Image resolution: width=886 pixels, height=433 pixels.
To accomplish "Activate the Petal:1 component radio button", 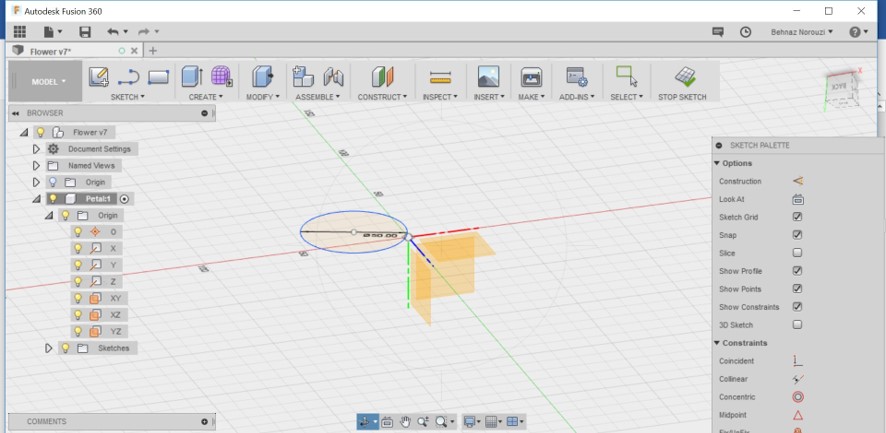I will 124,199.
